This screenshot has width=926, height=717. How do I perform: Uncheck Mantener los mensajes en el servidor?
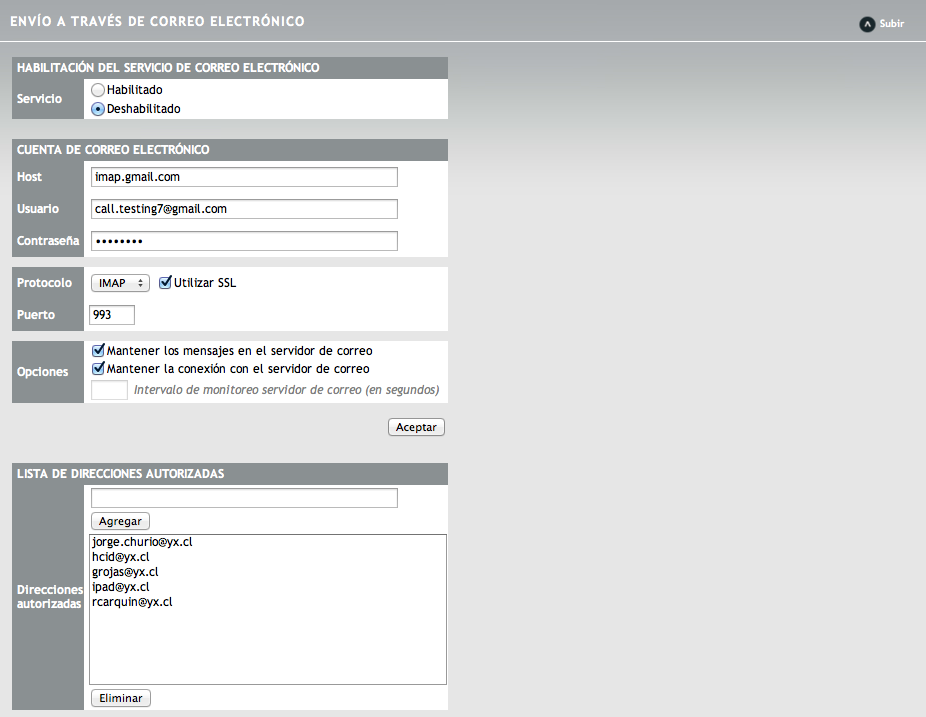click(x=99, y=350)
